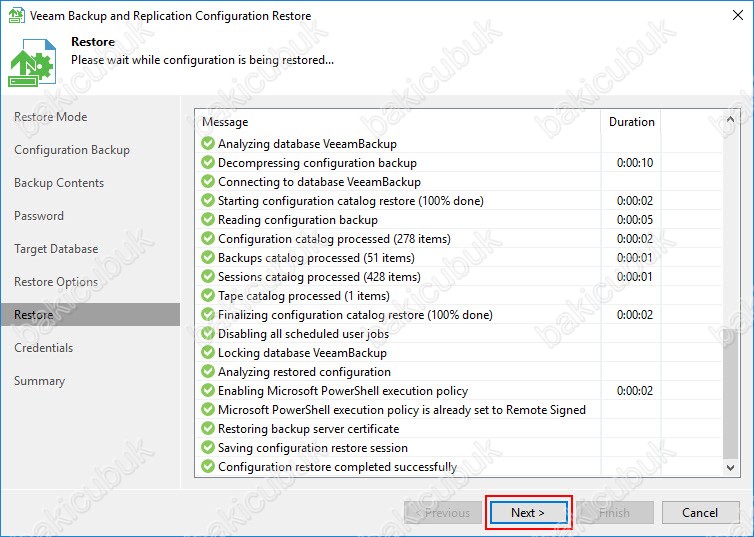Click check icon for Tape catalog processed
The image size is (754, 537).
[x=208, y=295]
